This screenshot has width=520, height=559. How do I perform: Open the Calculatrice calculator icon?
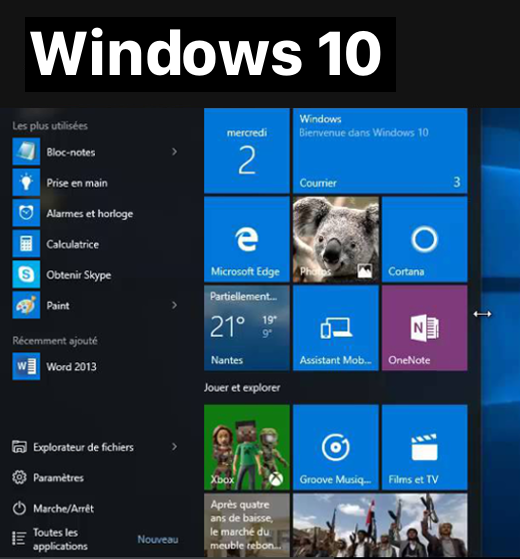[x=26, y=244]
